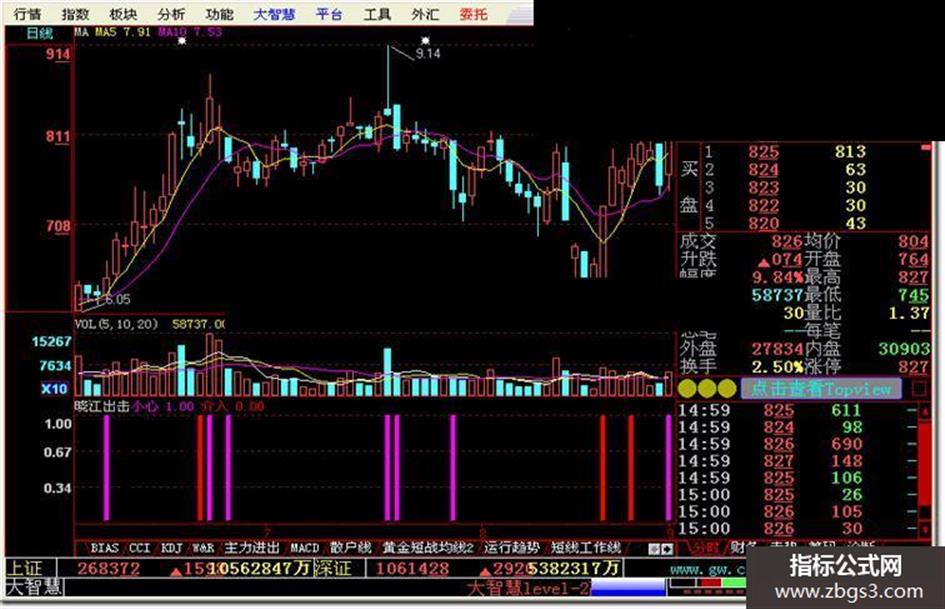The width and height of the screenshot is (945, 609).
Task: Click the 晓江出击 indicator title
Action: (102, 406)
